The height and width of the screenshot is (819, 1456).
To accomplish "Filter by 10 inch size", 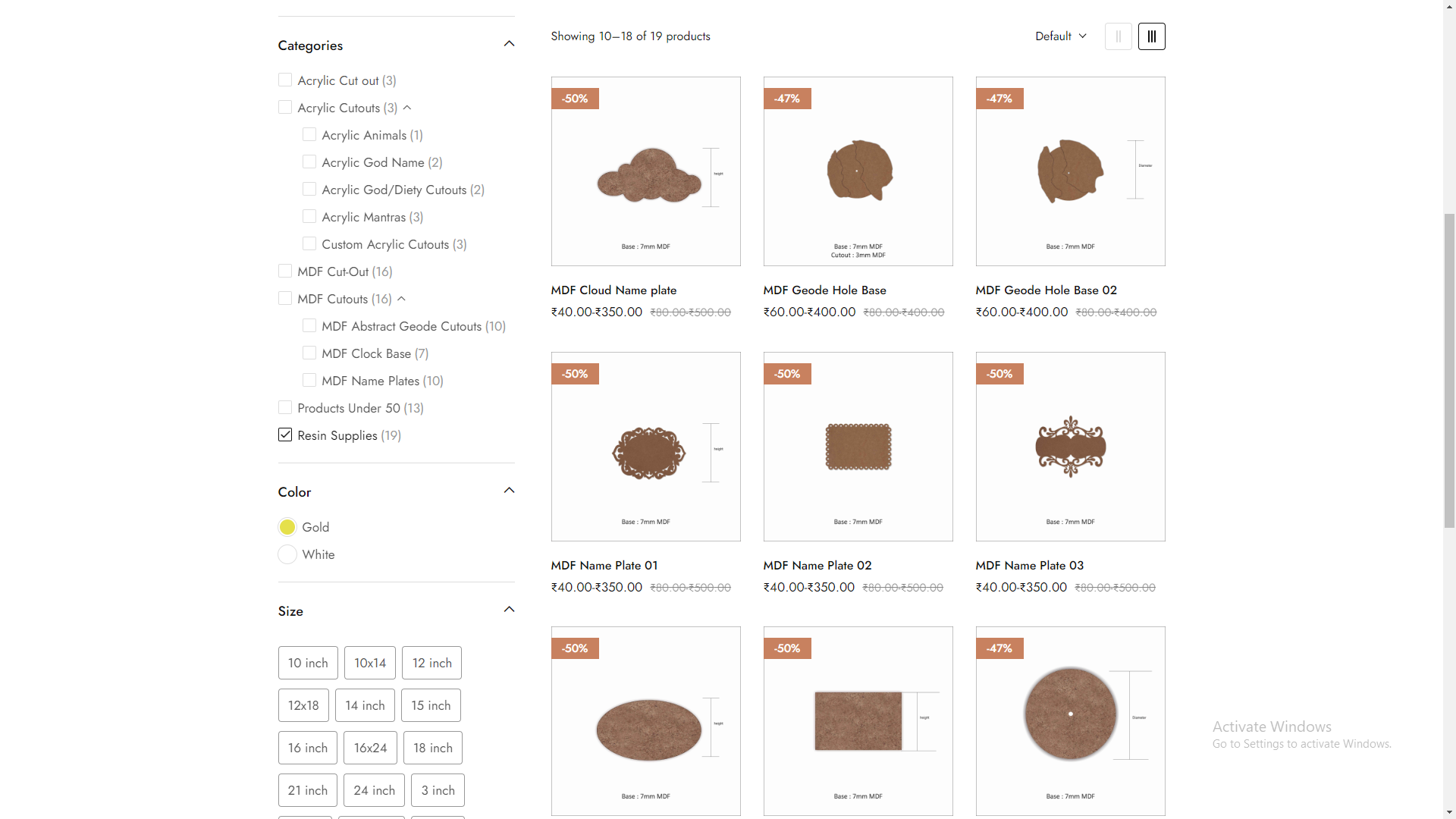I will pyautogui.click(x=308, y=663).
